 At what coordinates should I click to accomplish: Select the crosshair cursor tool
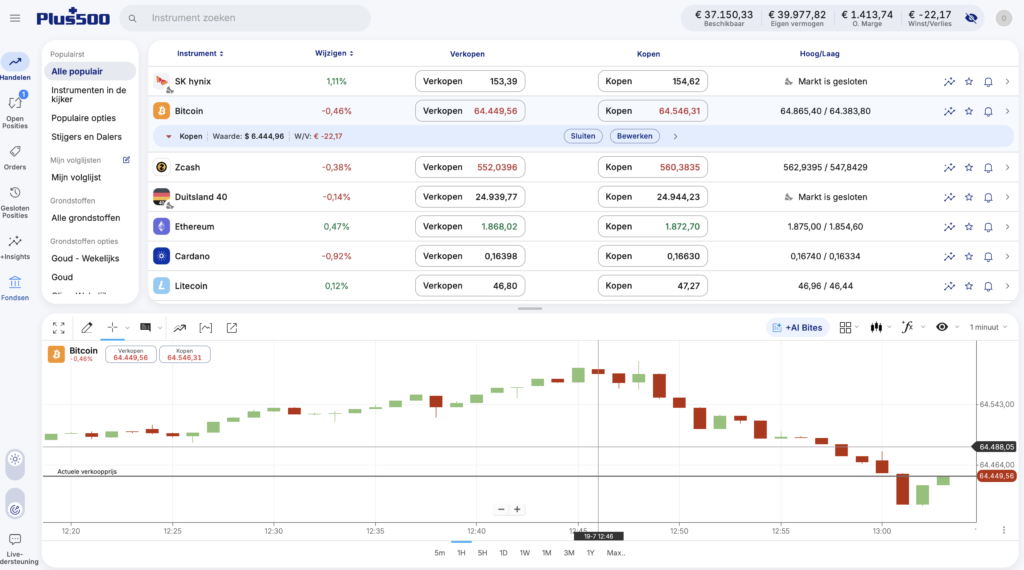click(x=112, y=328)
